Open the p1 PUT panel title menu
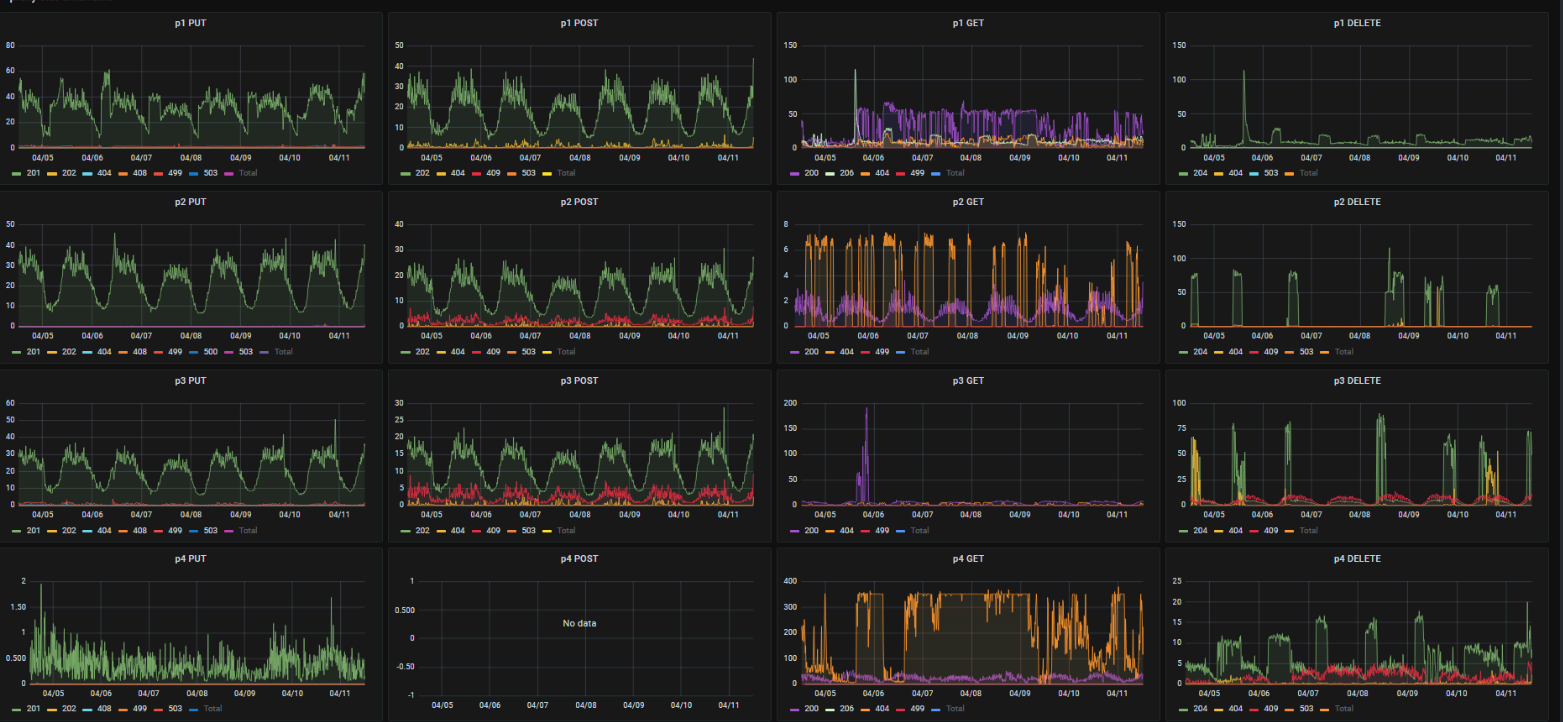The height and width of the screenshot is (722, 1563). coord(190,22)
